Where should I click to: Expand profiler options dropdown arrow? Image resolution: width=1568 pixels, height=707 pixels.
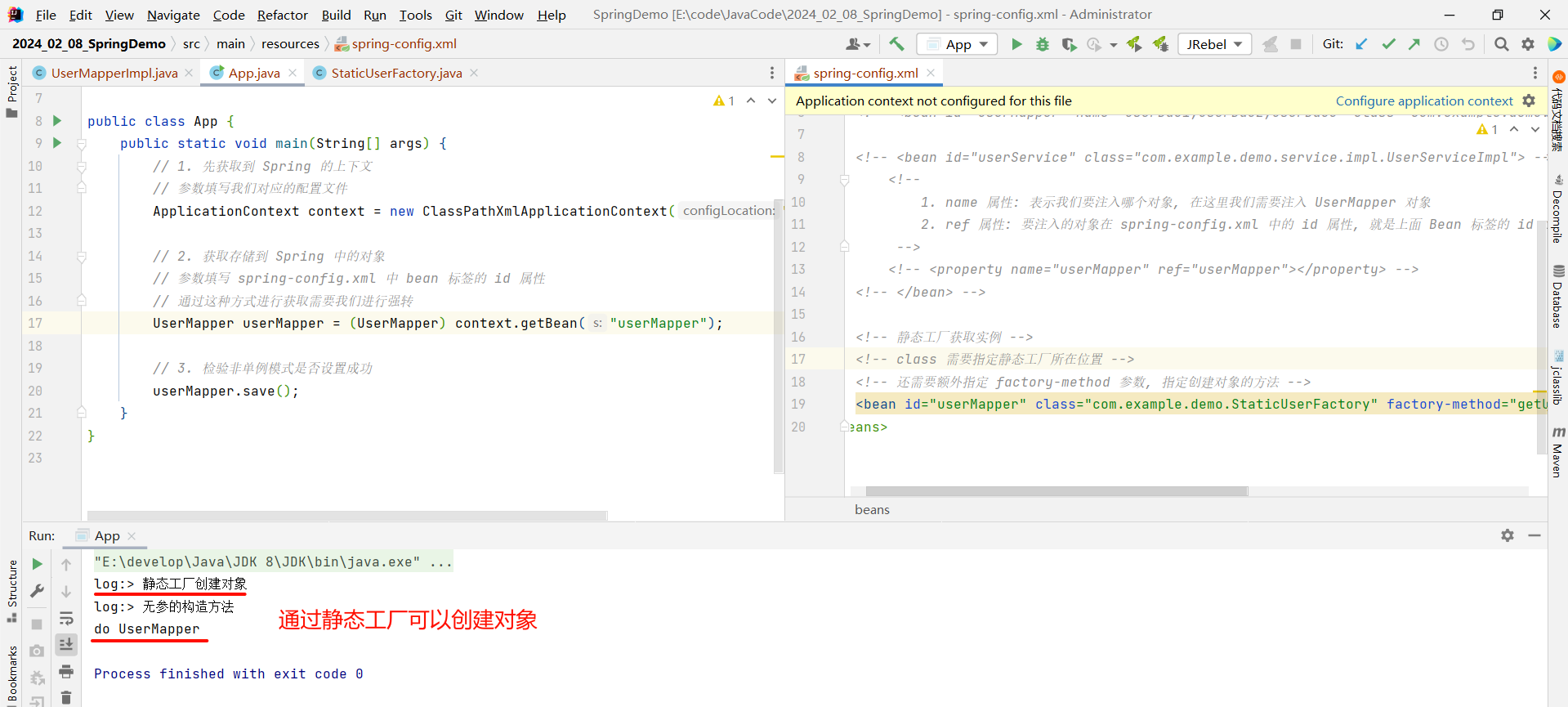click(1113, 45)
